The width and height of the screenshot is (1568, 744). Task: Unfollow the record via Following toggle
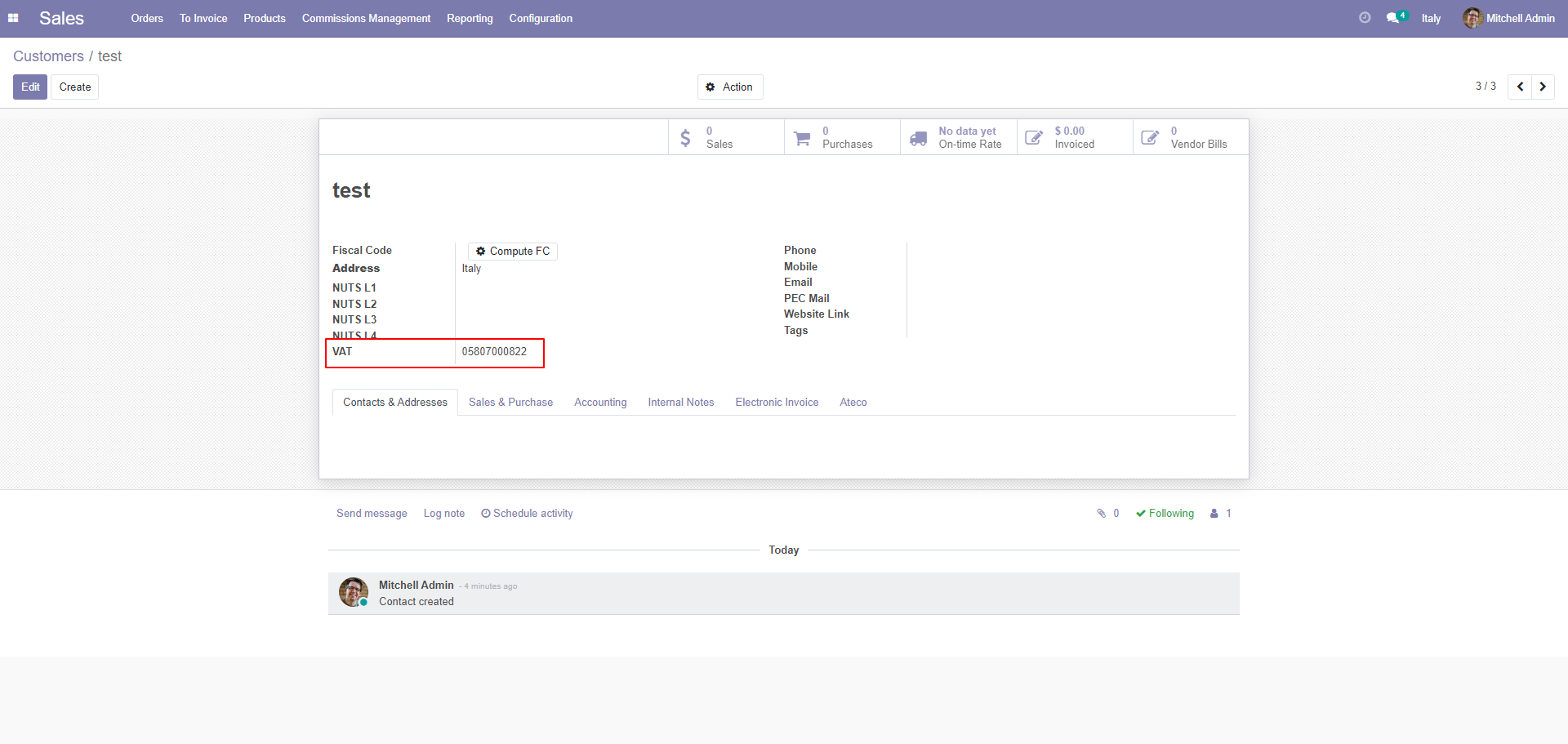coord(1165,513)
